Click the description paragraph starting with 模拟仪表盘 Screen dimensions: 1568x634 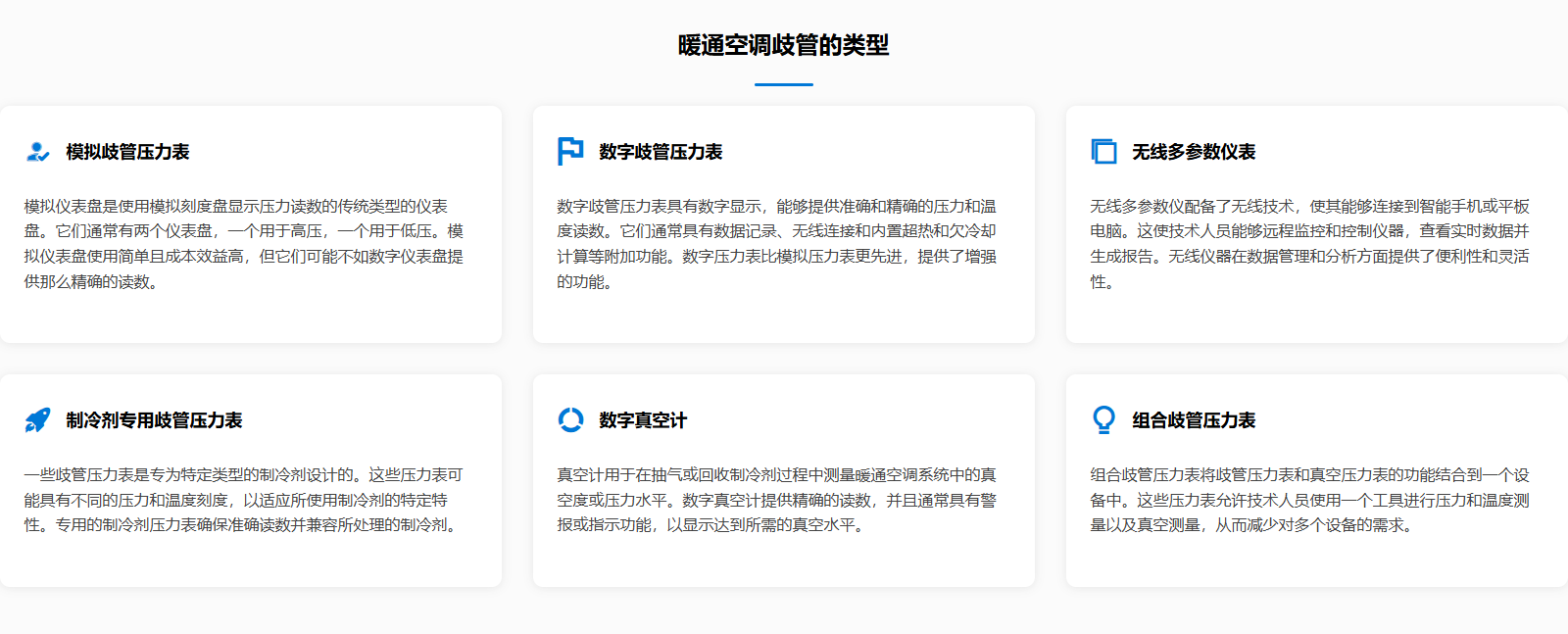coord(244,244)
